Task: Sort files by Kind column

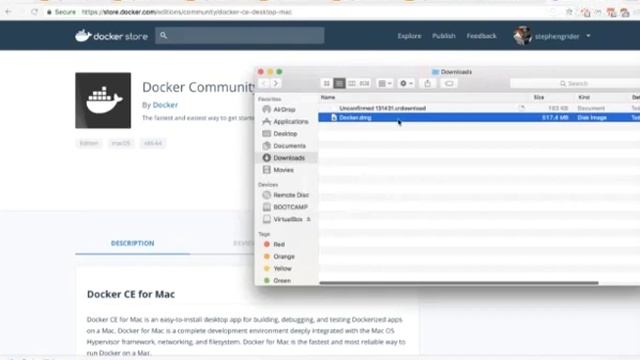Action: coord(584,97)
